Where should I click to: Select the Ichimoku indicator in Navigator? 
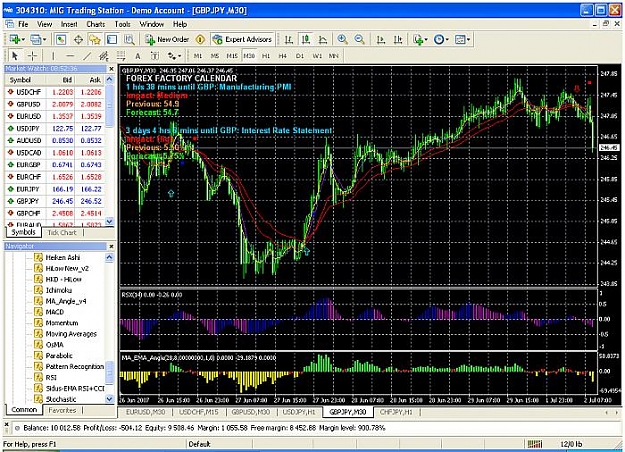point(59,290)
